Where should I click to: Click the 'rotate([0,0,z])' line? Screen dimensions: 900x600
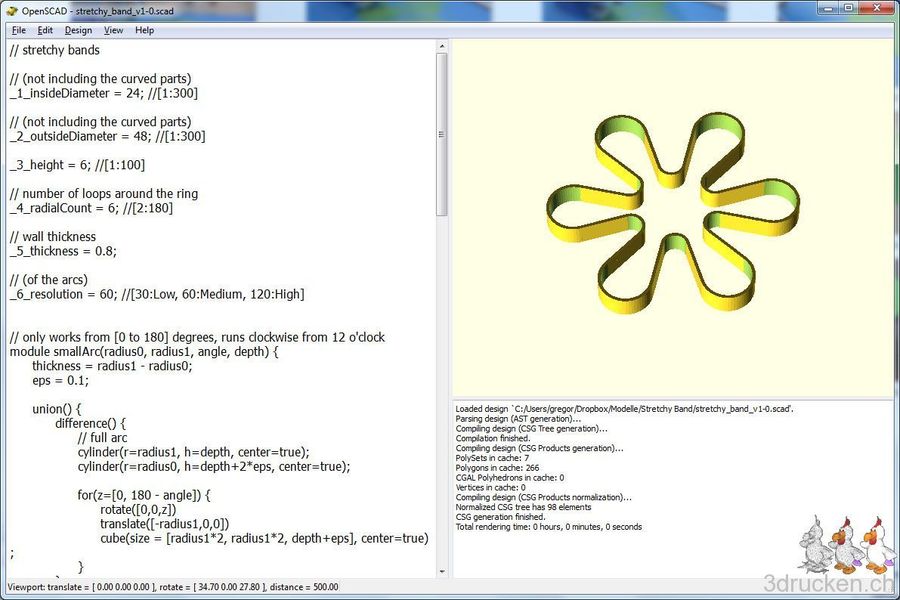point(138,509)
